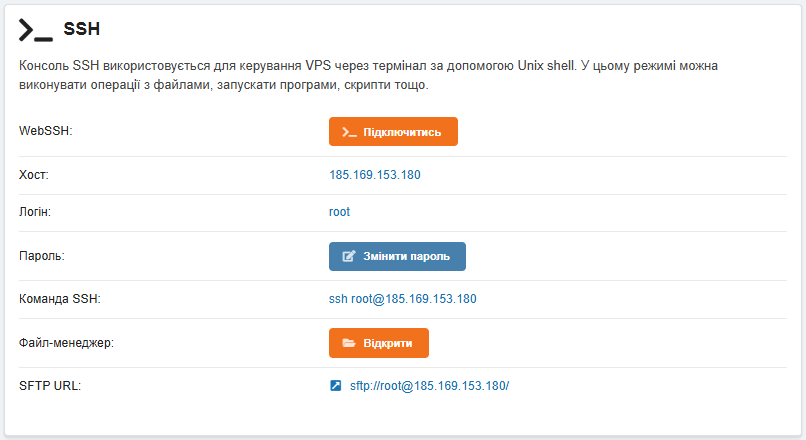This screenshot has height=440, width=806.
Task: Open the sftp://root@185.169.153.180/ link
Action: pos(429,385)
